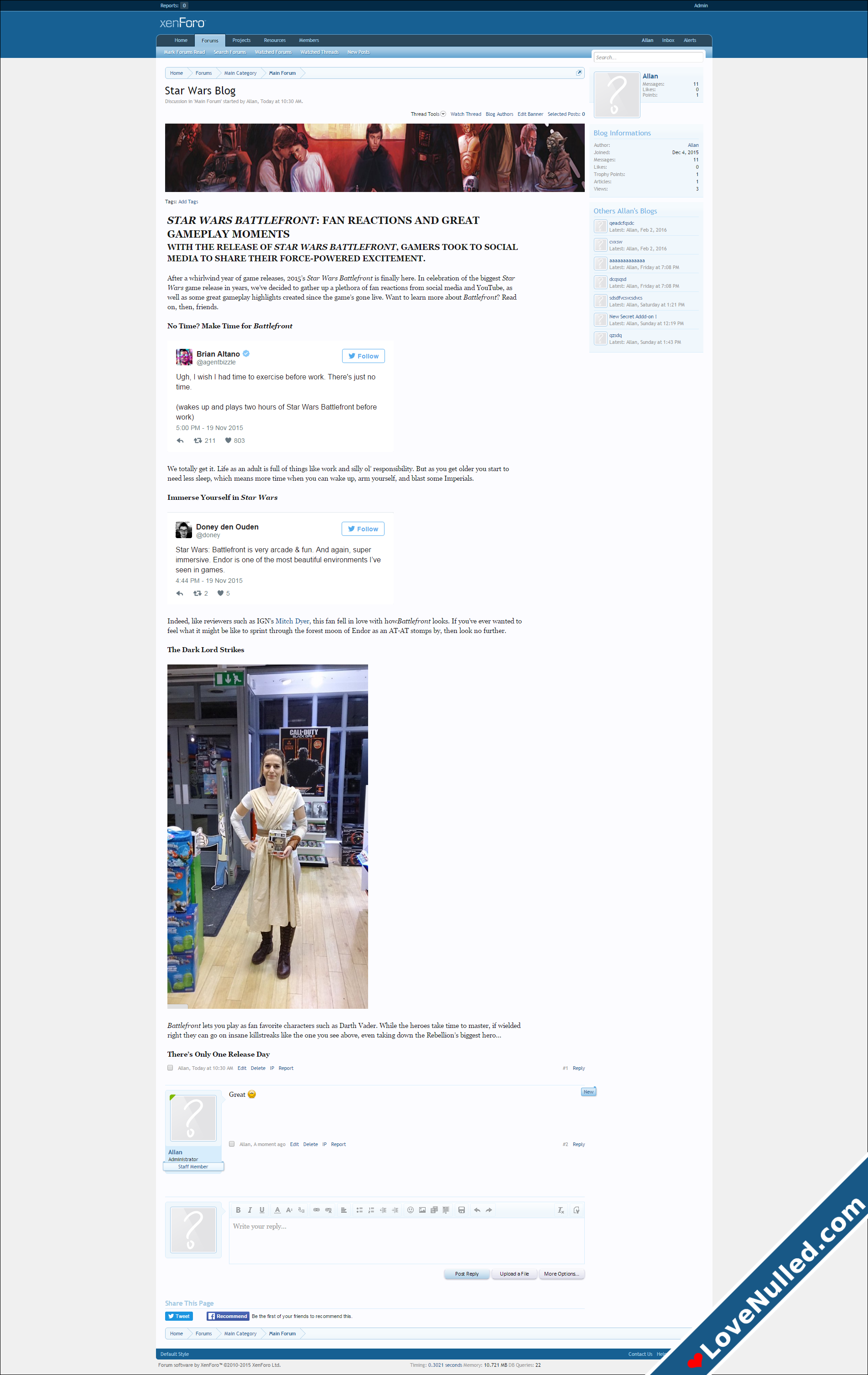This screenshot has width=868, height=1375.
Task: Switch to BB code editor mode
Action: (576, 1210)
